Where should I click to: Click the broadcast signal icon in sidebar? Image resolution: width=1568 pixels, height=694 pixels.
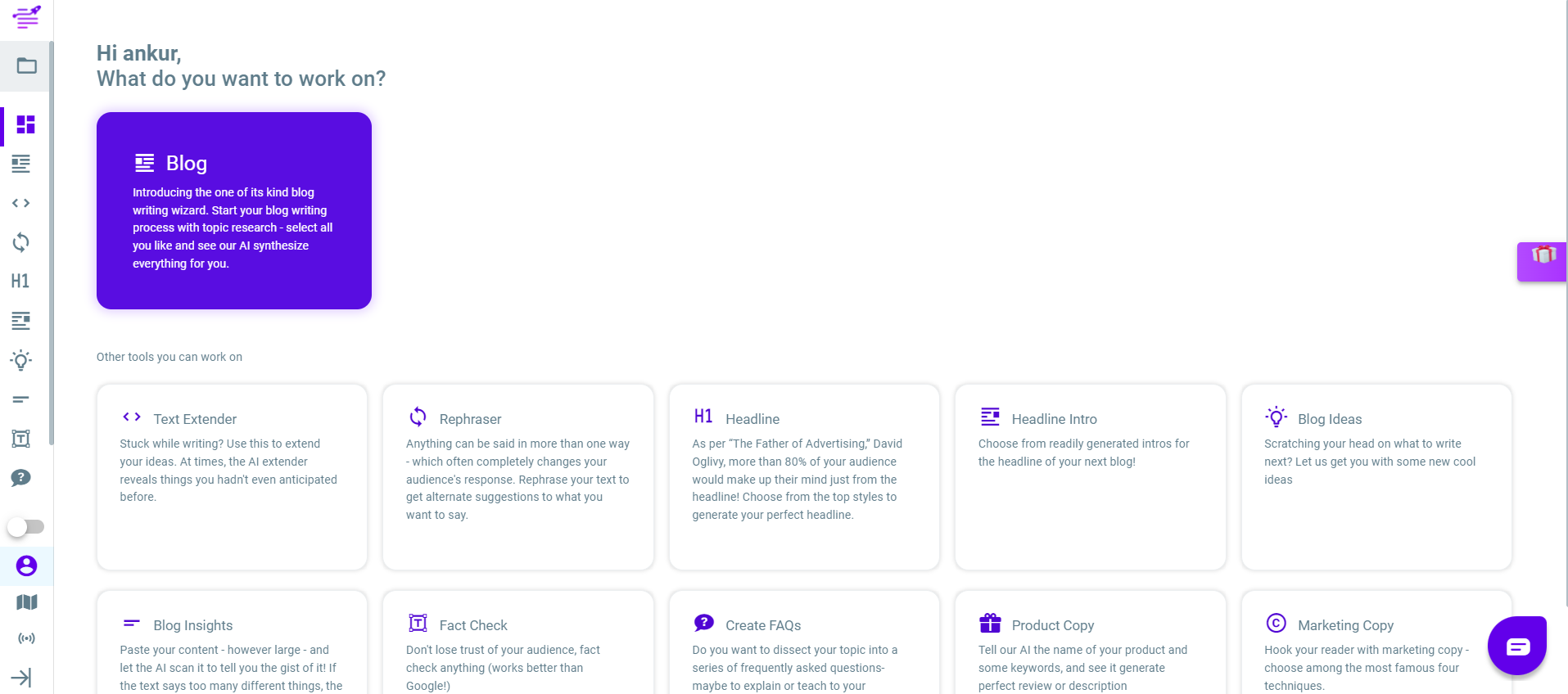click(27, 638)
